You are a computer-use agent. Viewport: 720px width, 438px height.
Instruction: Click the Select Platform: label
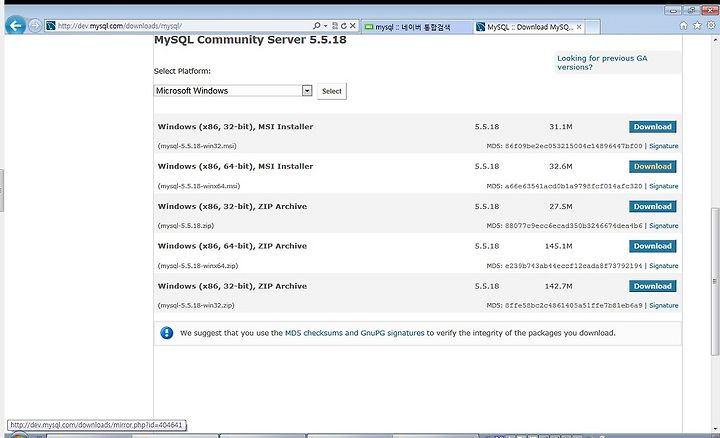(x=182, y=71)
